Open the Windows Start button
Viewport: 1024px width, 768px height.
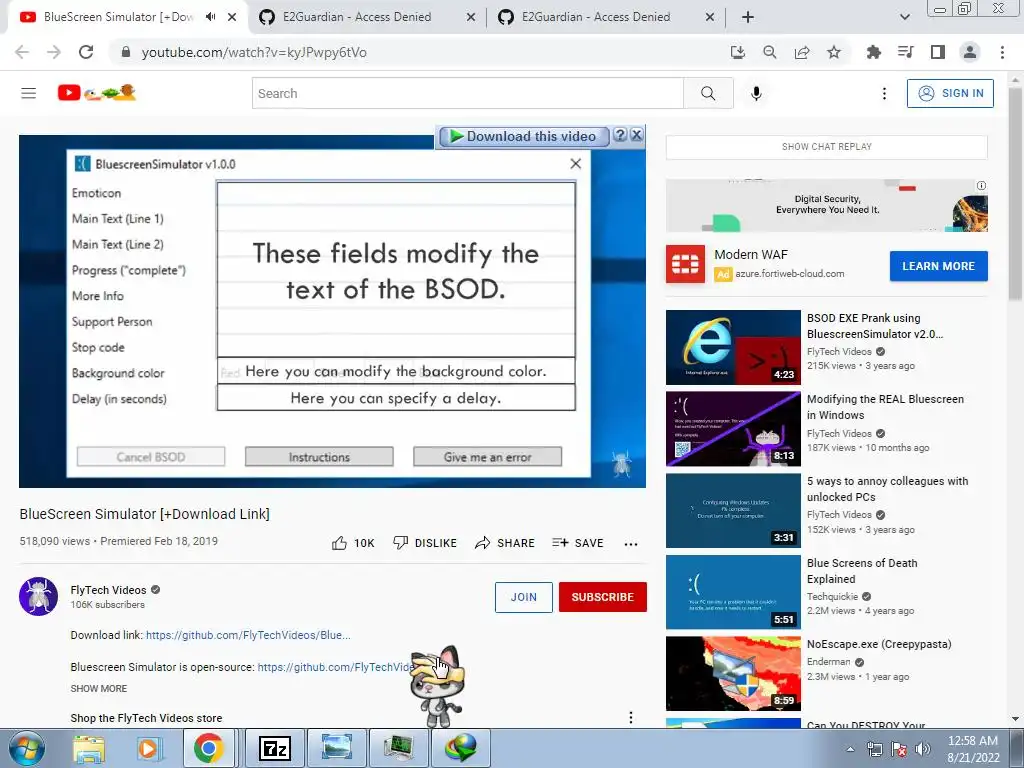click(27, 748)
